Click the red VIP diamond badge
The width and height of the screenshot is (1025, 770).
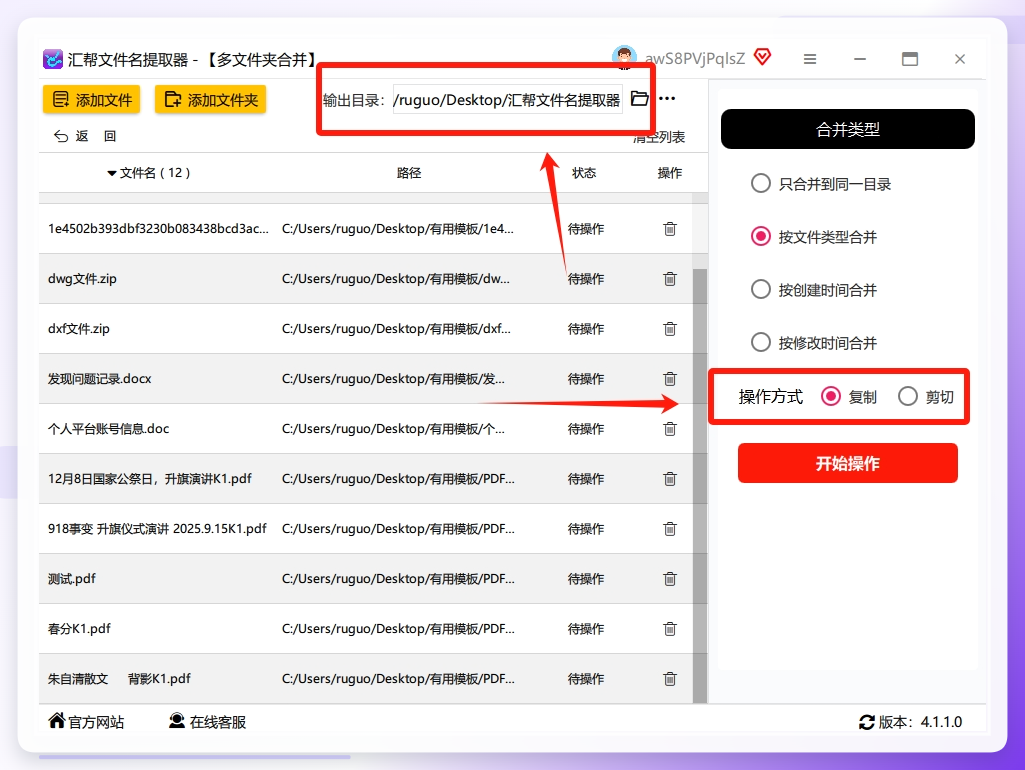click(x=762, y=57)
